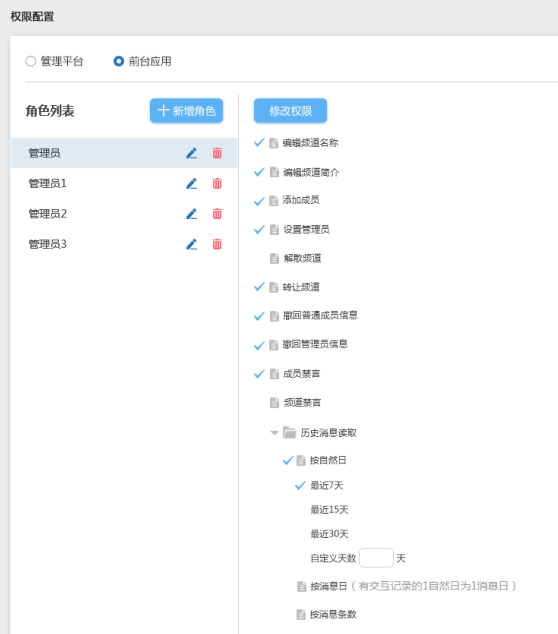558x634 pixels.
Task: Click the 自定义天数 label
Action: [333, 558]
